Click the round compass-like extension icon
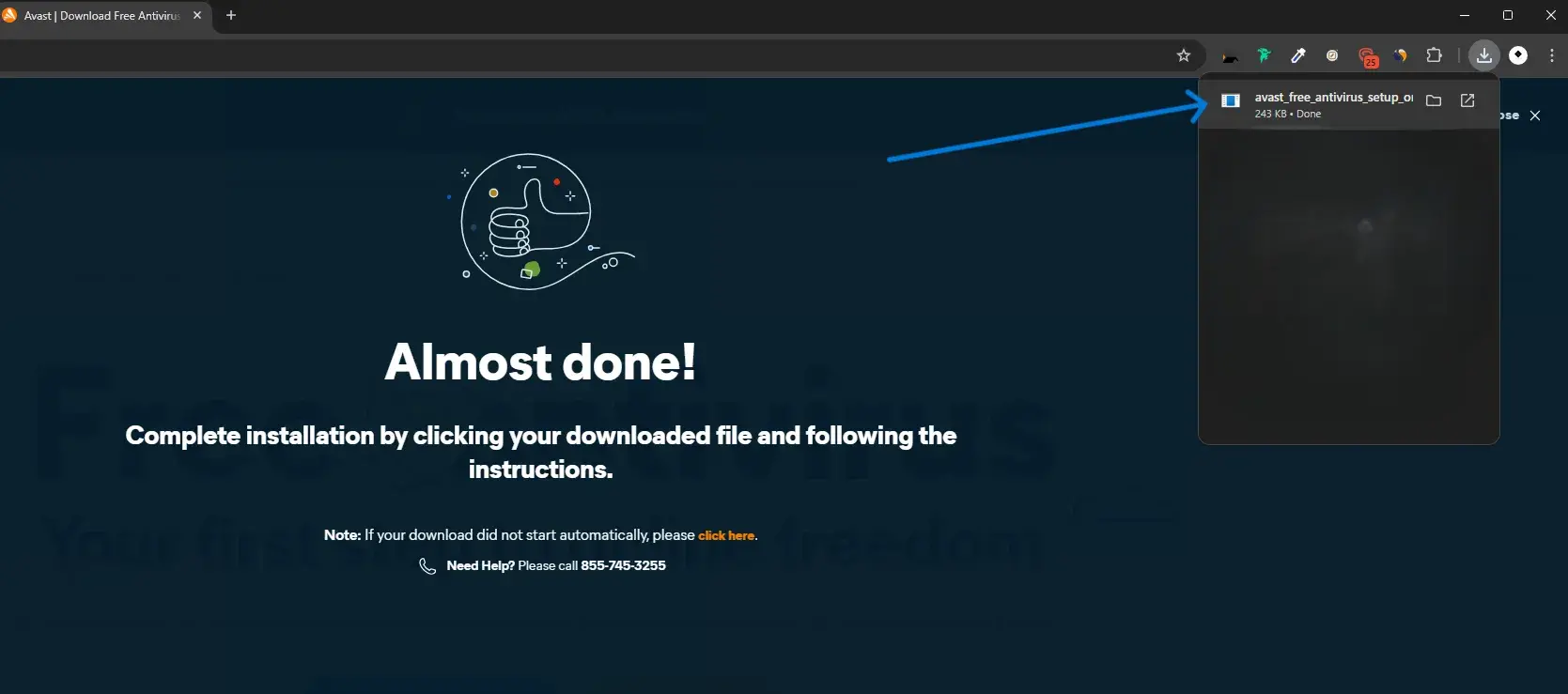The height and width of the screenshot is (694, 1568). [x=1332, y=55]
